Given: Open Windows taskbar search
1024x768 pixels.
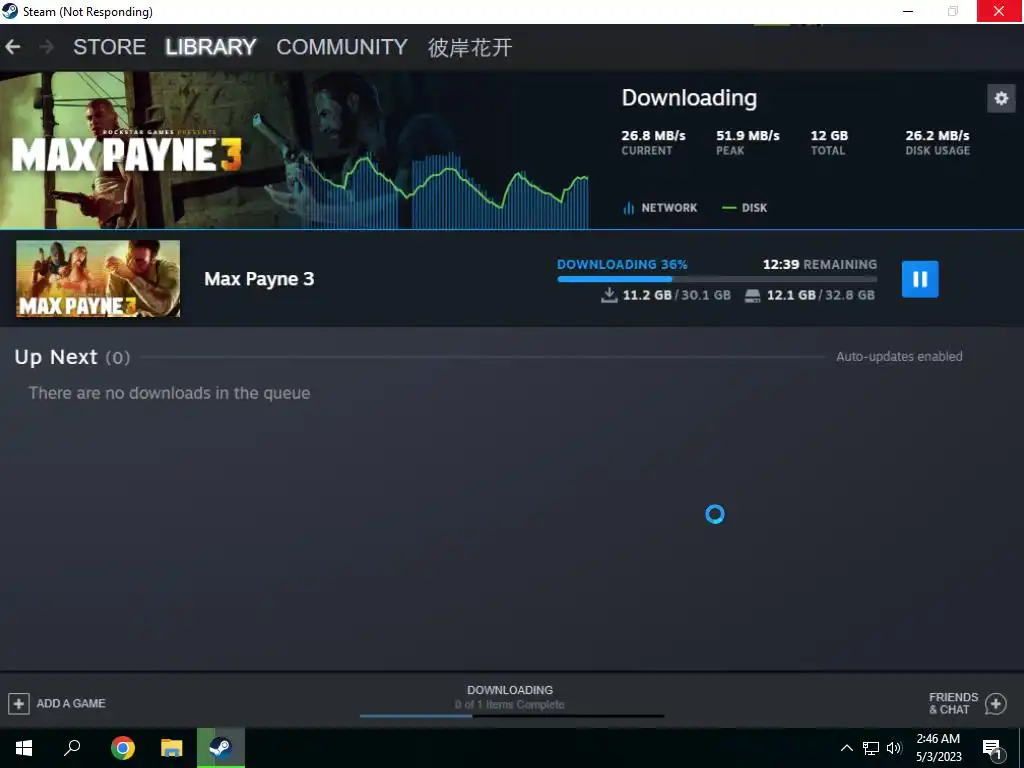Looking at the screenshot, I should pyautogui.click(x=72, y=748).
